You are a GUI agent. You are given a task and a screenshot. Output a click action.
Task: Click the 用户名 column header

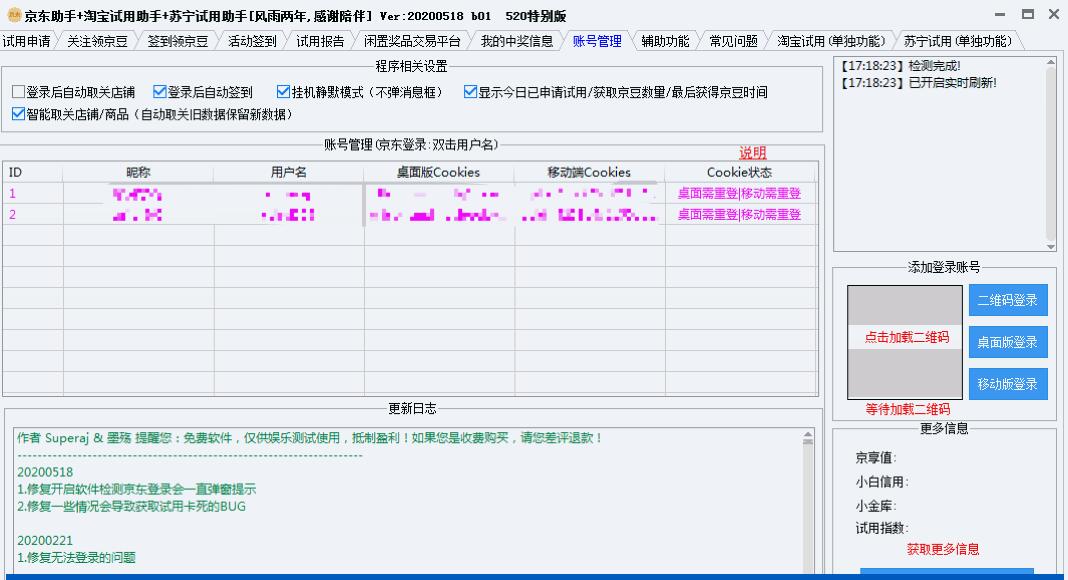pos(289,172)
